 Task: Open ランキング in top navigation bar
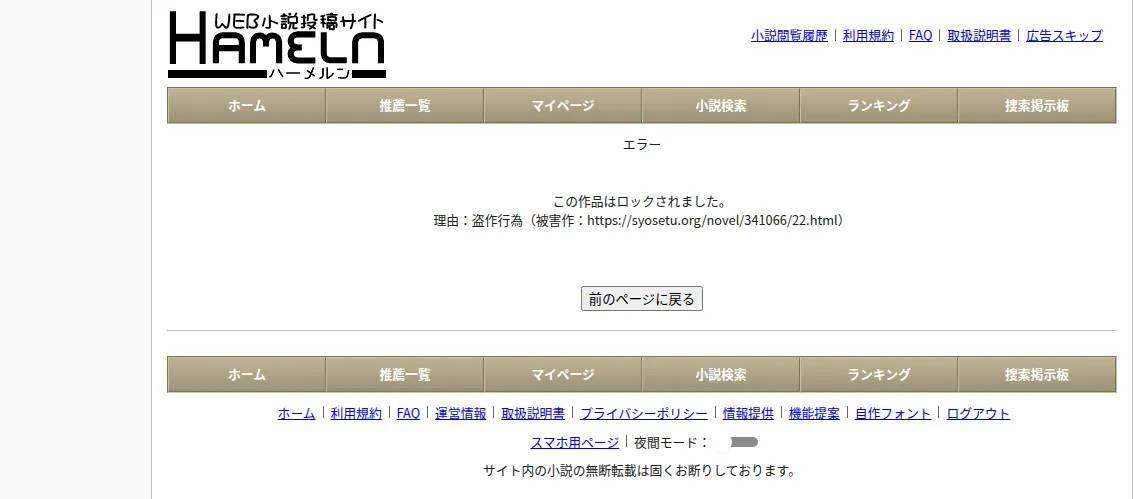tap(879, 105)
